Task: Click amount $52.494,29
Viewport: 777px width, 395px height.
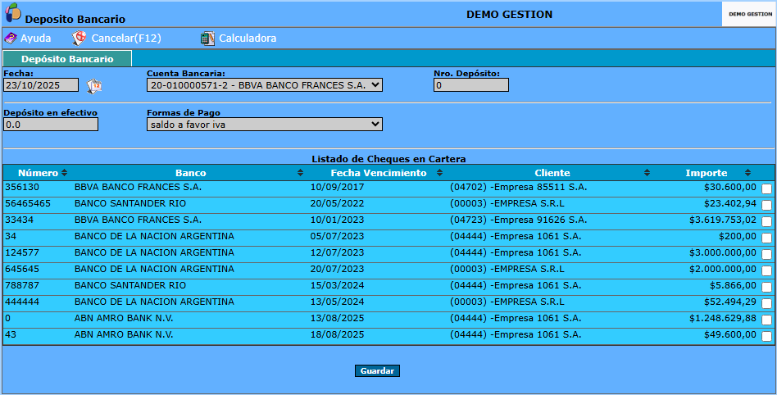Action: (730, 302)
